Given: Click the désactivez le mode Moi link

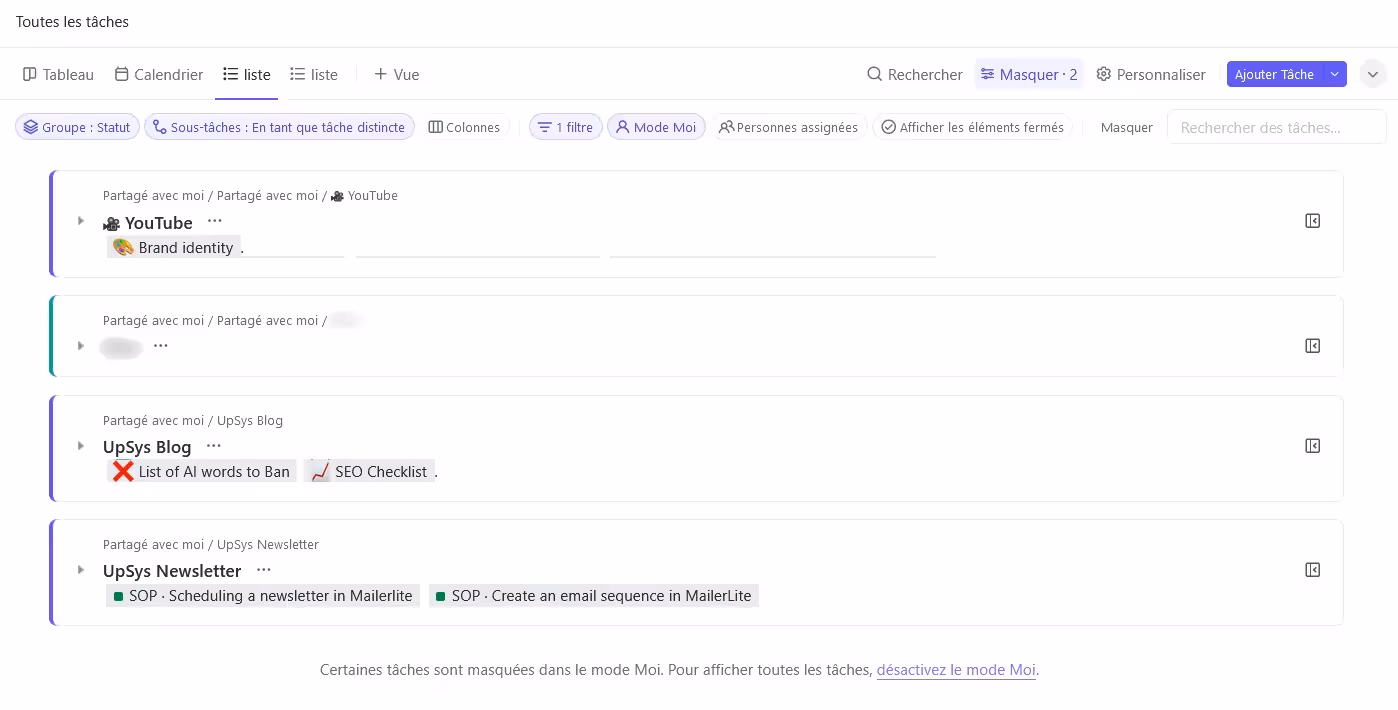Looking at the screenshot, I should pos(956,670).
